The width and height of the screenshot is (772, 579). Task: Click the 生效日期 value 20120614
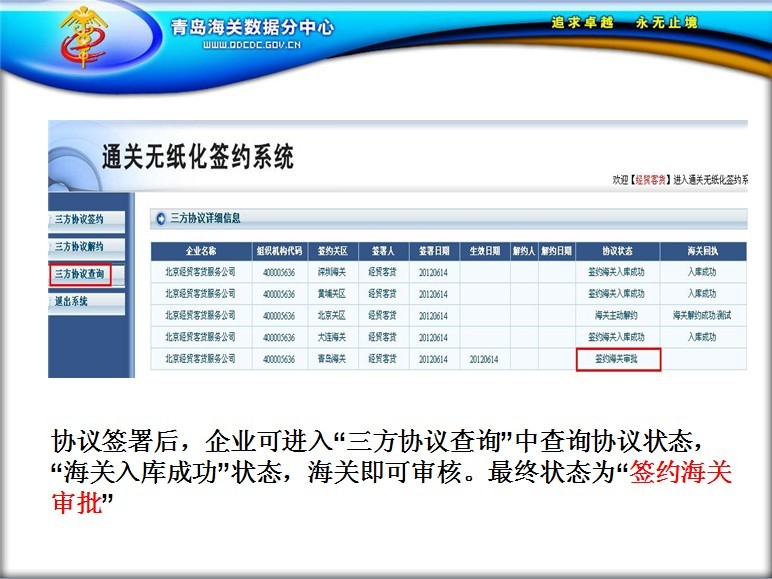coord(485,359)
